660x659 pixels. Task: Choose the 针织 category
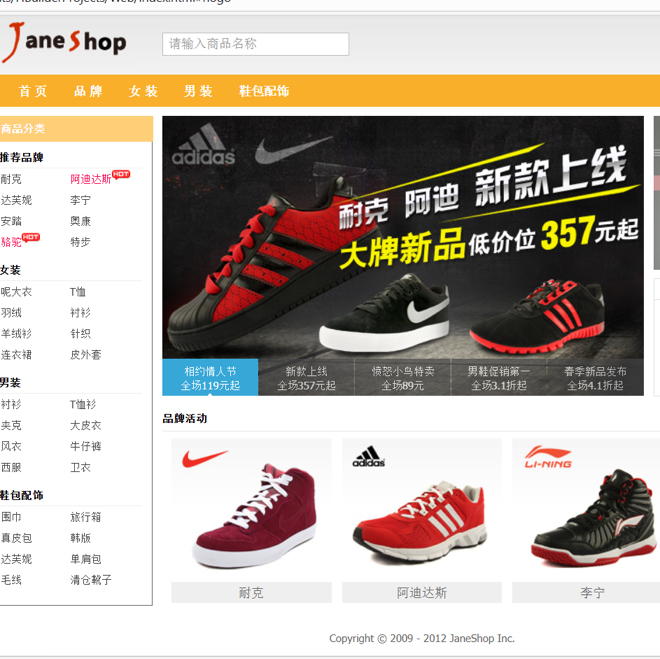(80, 334)
